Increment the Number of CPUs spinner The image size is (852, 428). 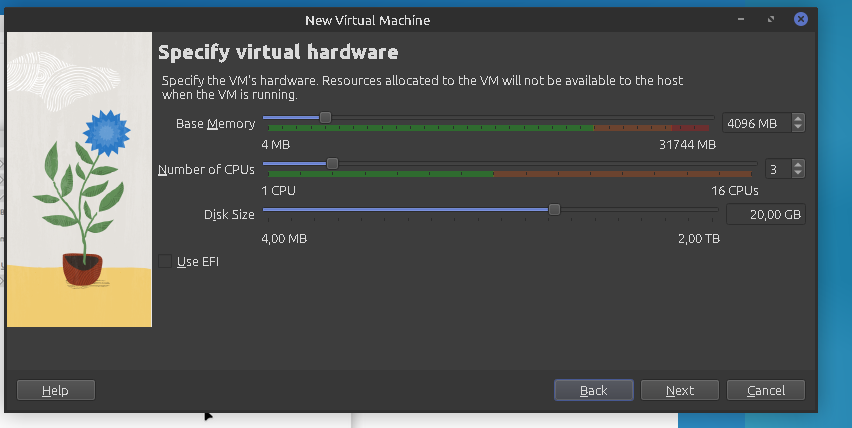[797, 164]
